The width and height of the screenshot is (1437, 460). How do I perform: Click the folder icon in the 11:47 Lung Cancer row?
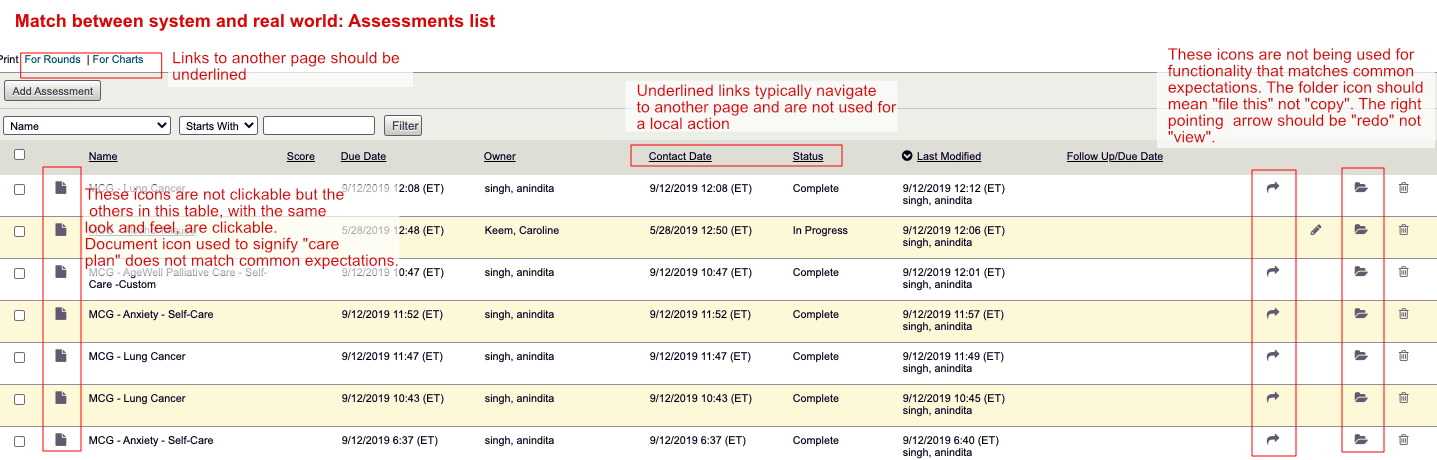(1360, 356)
